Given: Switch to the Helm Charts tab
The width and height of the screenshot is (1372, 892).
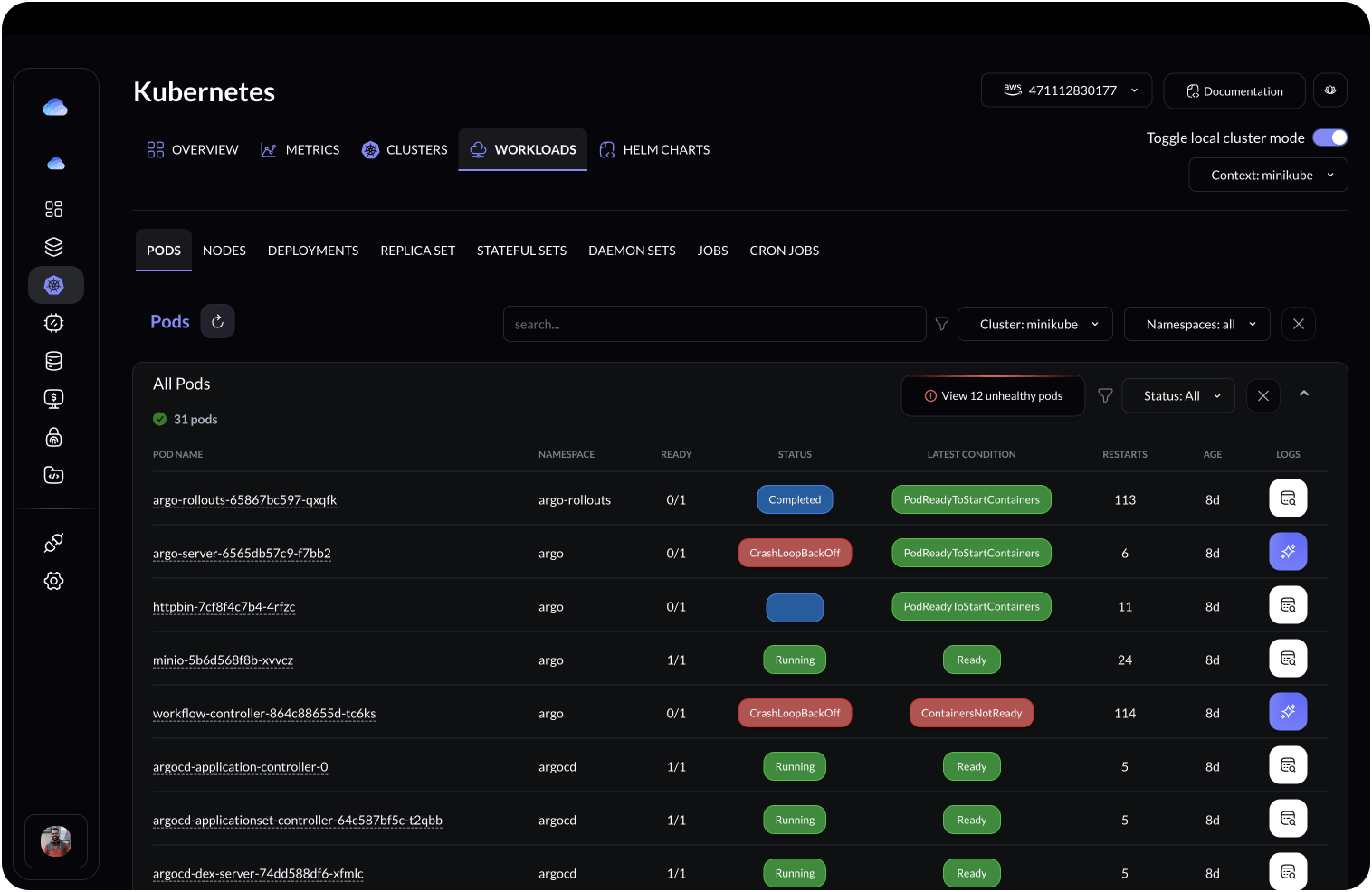Looking at the screenshot, I should (654, 149).
